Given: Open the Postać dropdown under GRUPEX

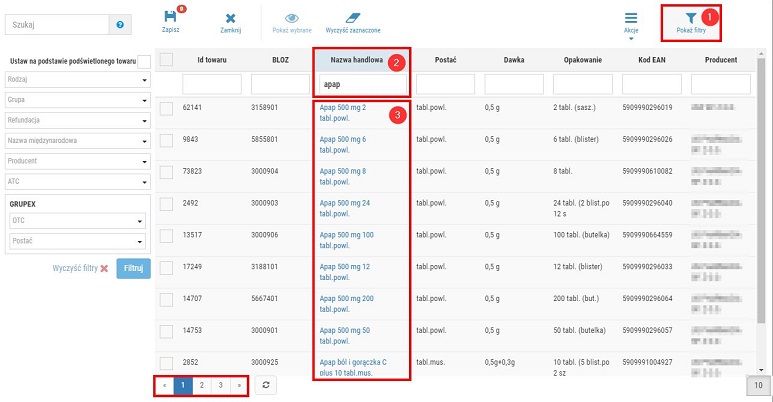Looking at the screenshot, I should [x=77, y=242].
